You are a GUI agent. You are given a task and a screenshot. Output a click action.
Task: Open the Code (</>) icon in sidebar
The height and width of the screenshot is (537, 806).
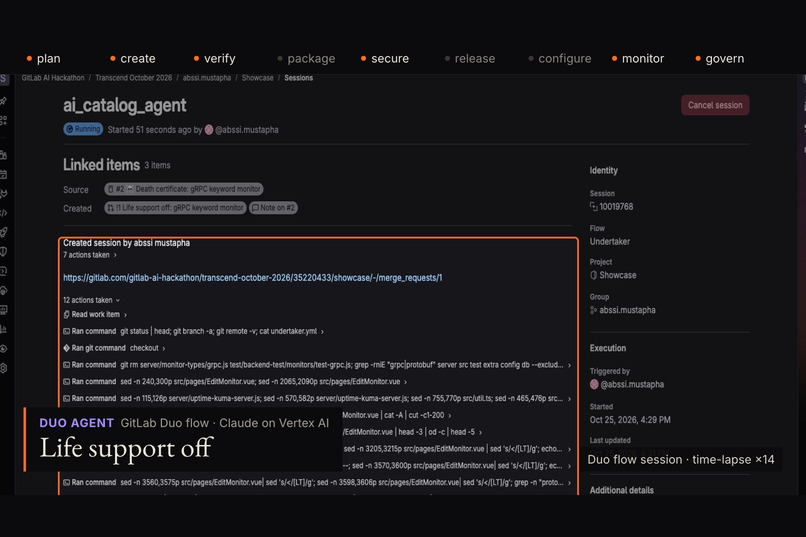click(4, 213)
